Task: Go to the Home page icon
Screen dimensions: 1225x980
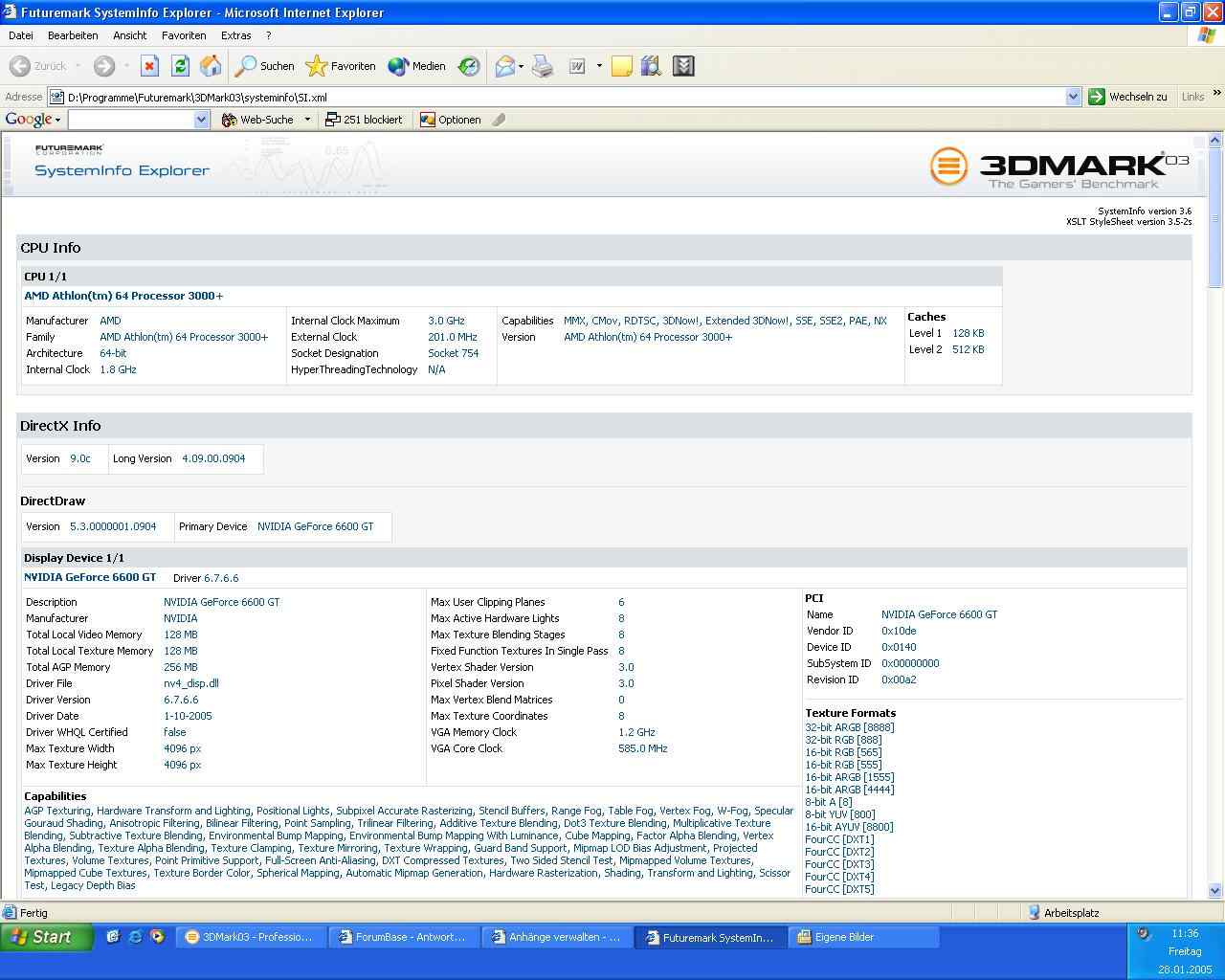Action: pyautogui.click(x=211, y=66)
